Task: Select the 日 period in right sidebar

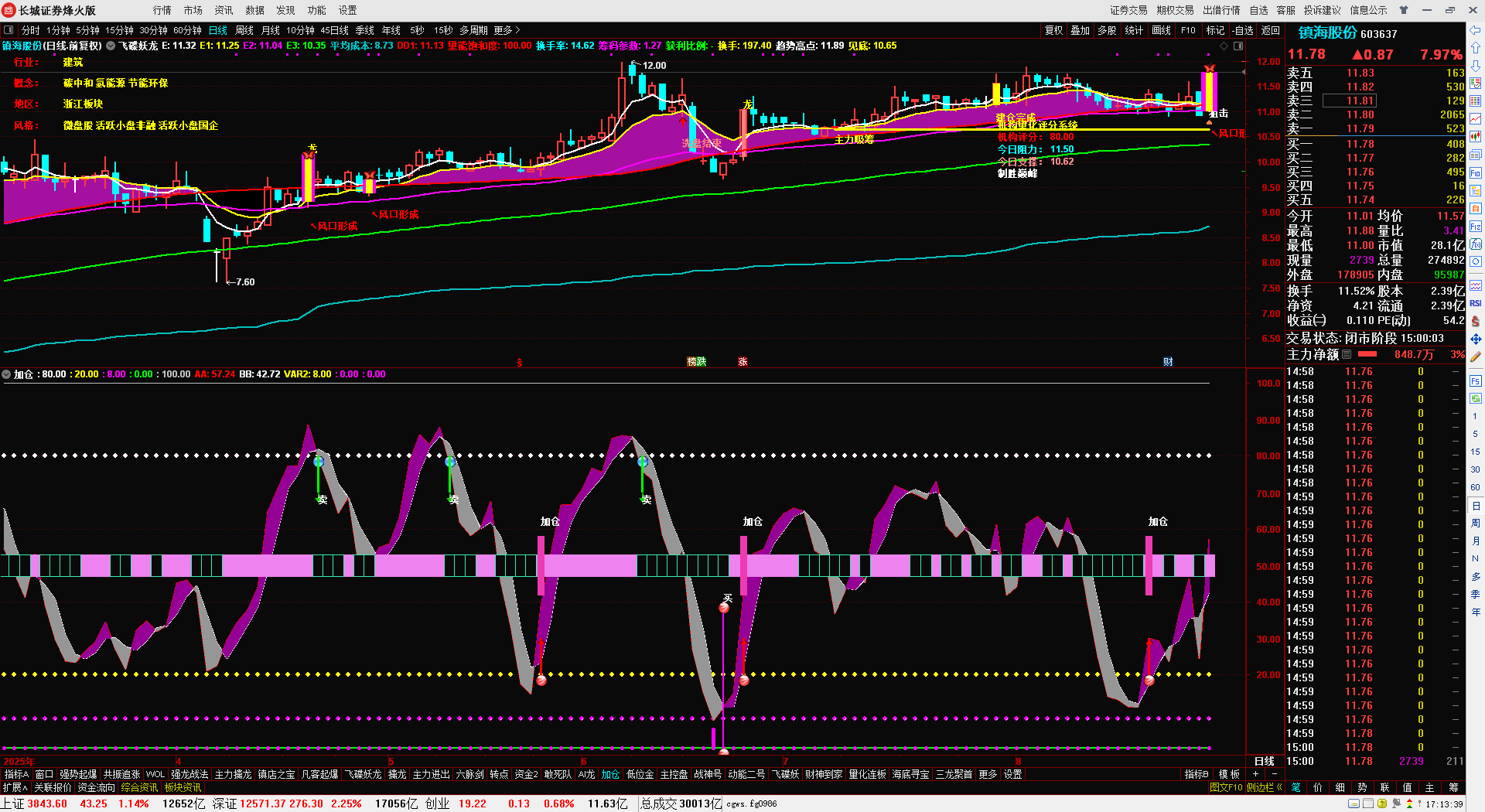Action: [x=1476, y=506]
